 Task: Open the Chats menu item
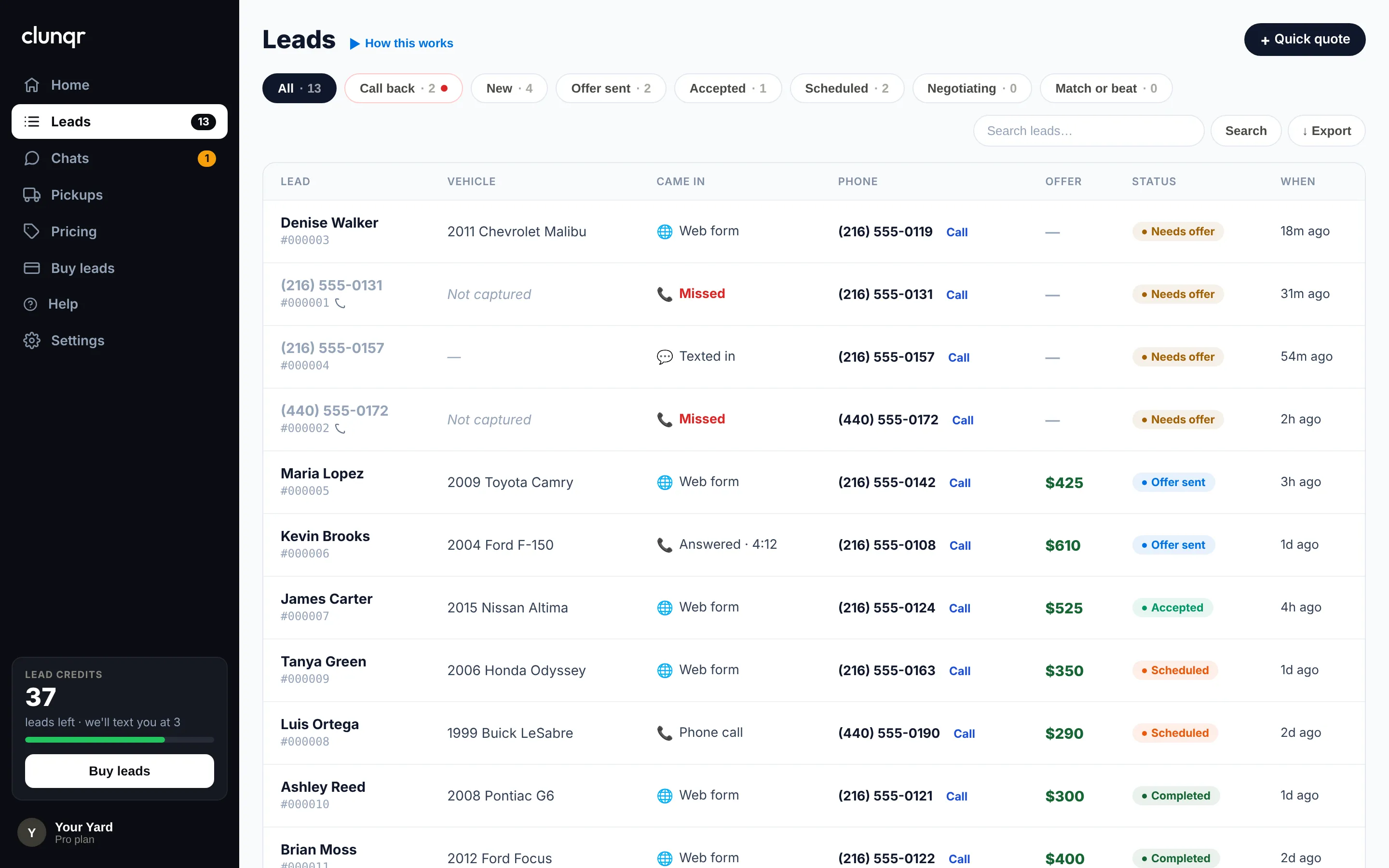click(x=120, y=159)
